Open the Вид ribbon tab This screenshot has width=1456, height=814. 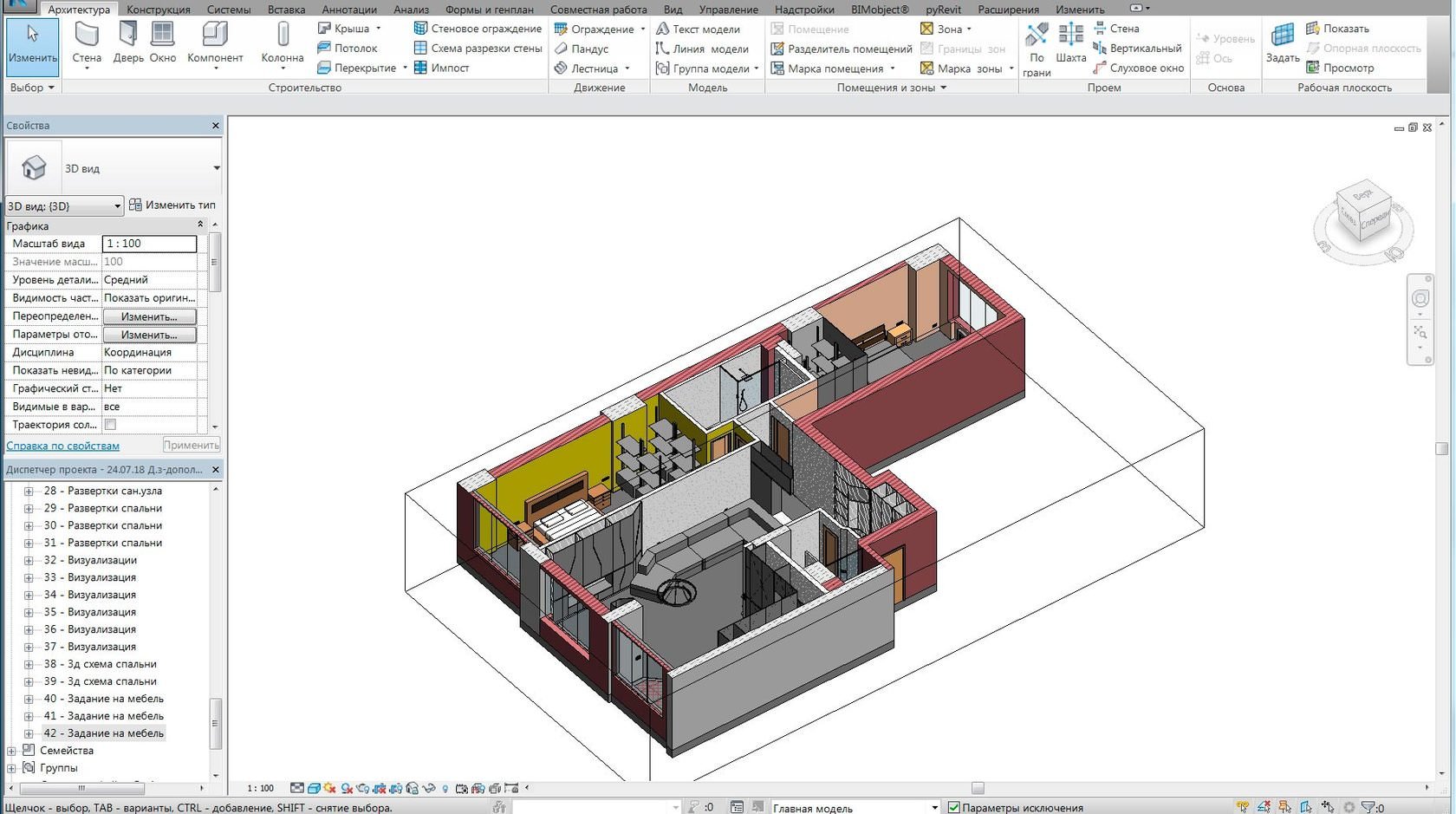673,10
